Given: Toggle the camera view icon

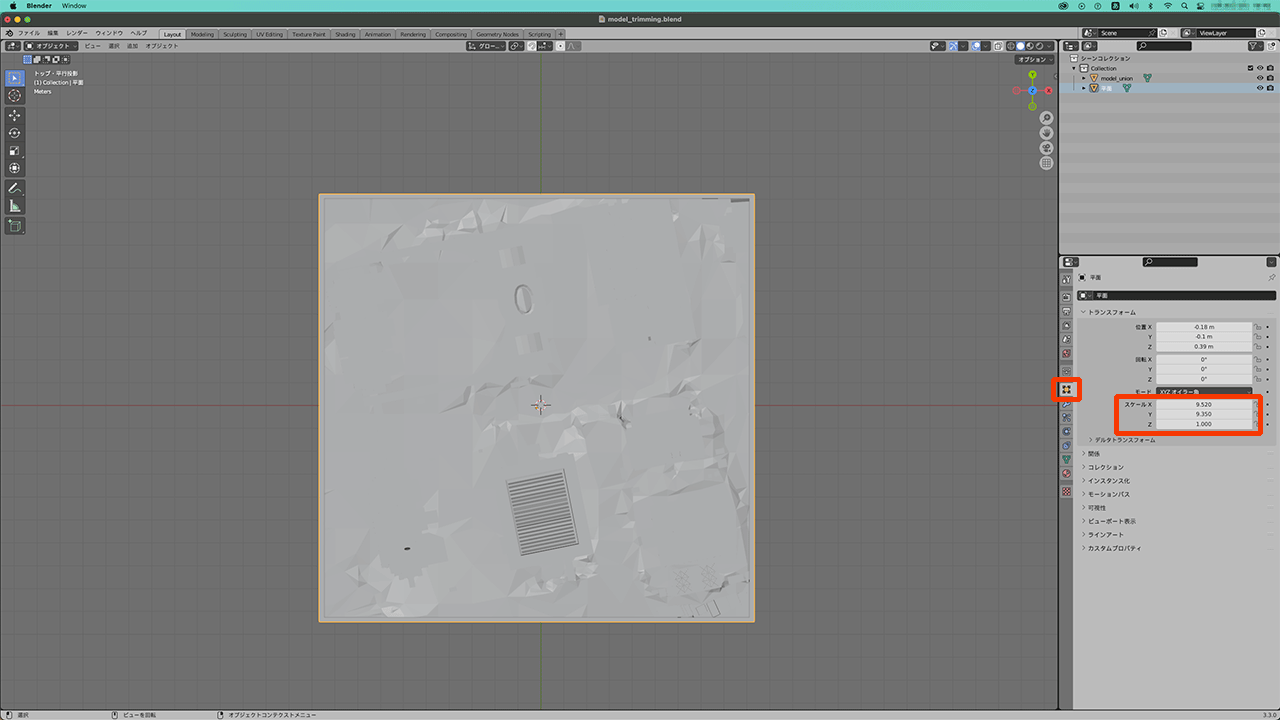Looking at the screenshot, I should point(1046,148).
